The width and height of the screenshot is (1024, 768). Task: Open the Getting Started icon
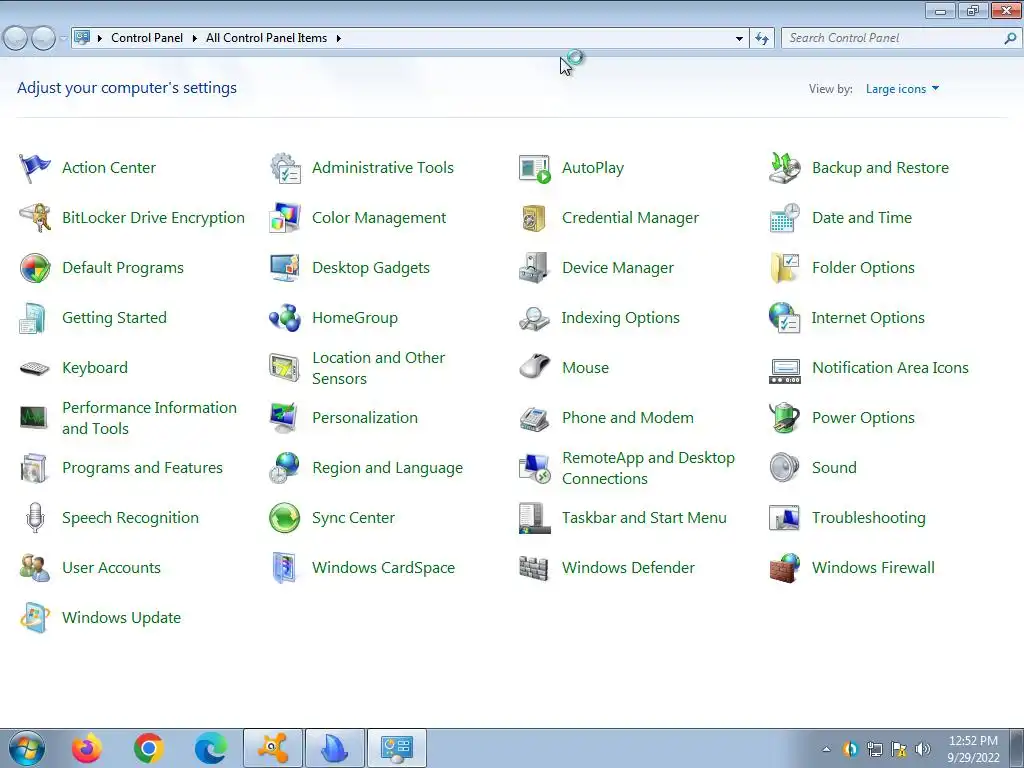click(x=33, y=318)
